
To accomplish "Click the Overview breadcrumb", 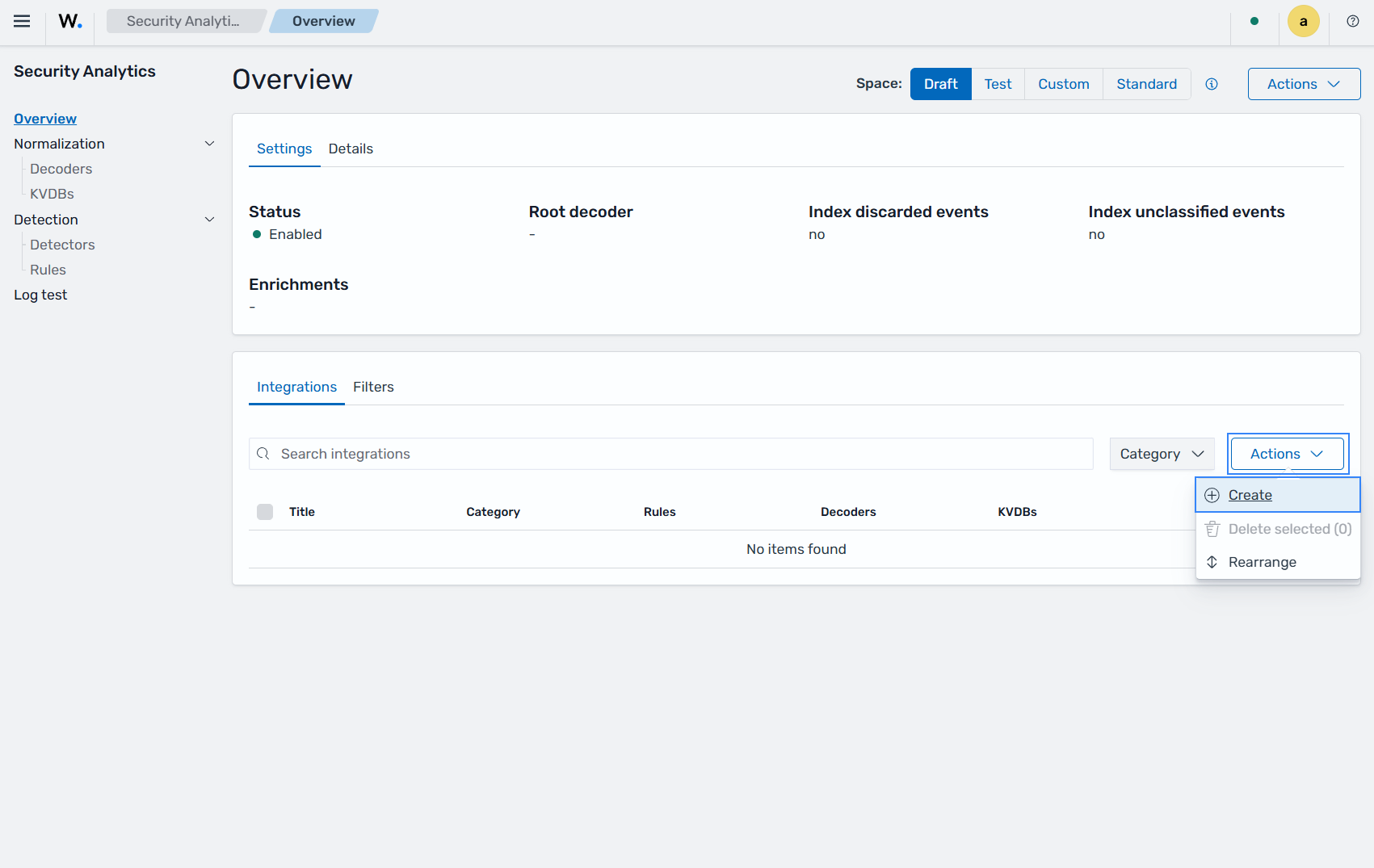I will 324,21.
